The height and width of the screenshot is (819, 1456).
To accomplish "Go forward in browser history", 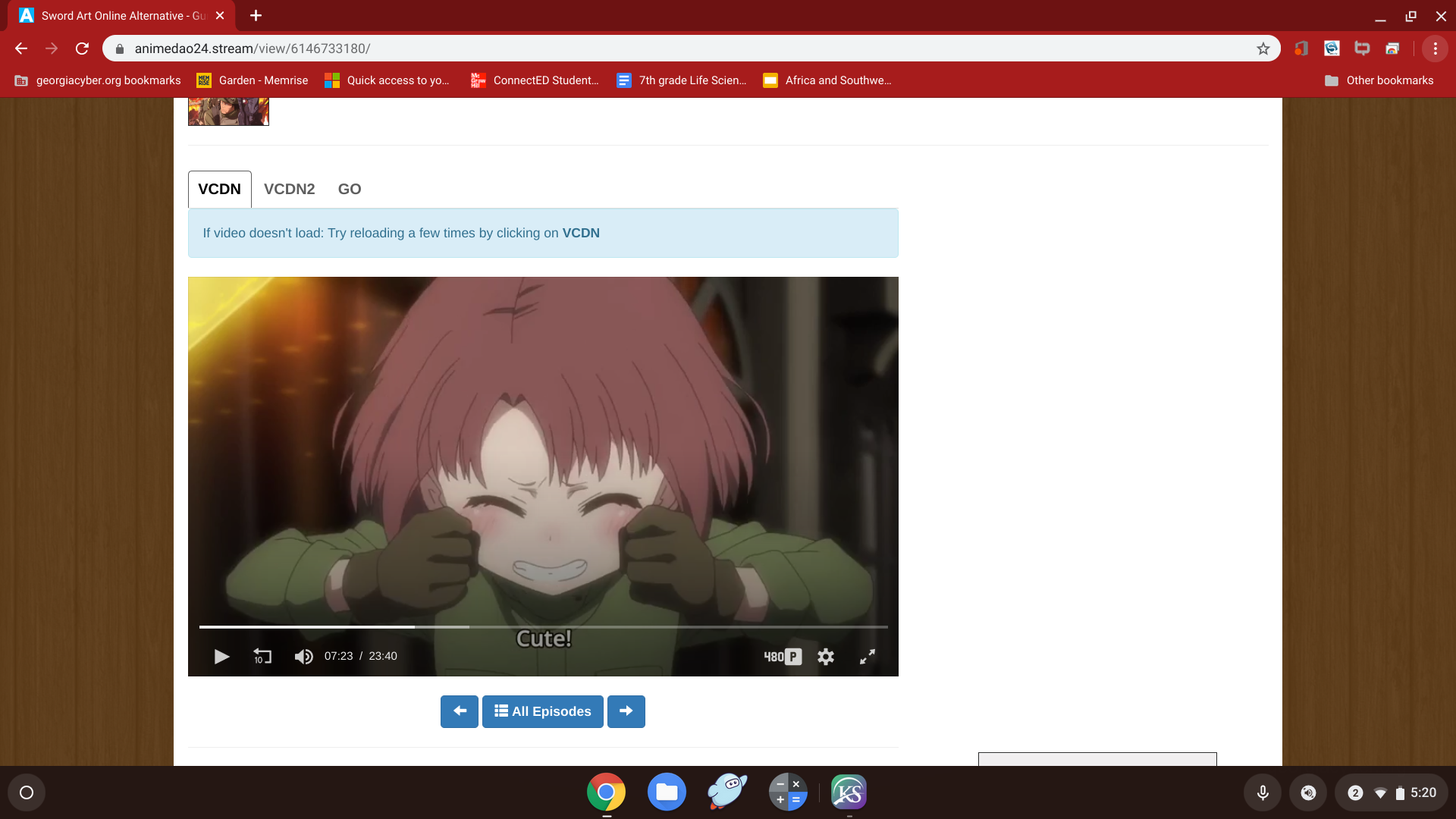I will click(52, 49).
